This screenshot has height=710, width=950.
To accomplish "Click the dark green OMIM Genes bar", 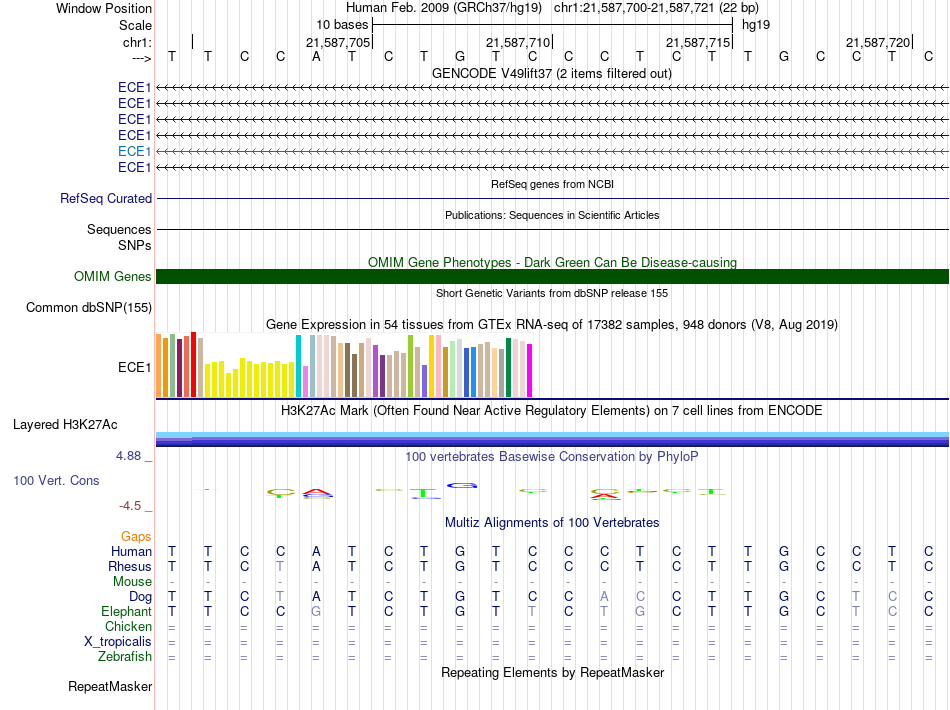I will pyautogui.click(x=552, y=277).
